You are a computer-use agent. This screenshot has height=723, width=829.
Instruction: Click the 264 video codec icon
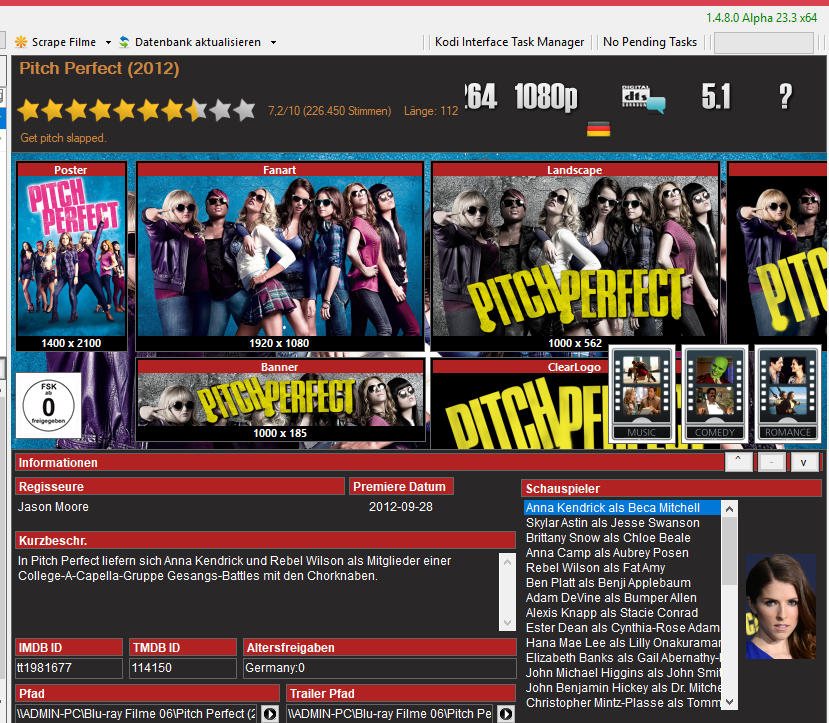tap(481, 97)
